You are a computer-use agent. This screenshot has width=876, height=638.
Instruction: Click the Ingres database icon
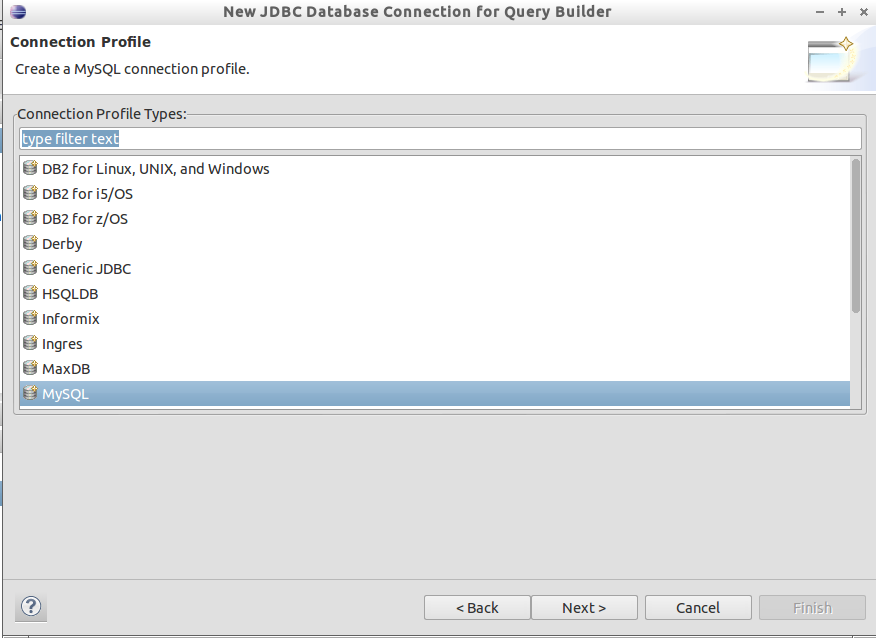coord(30,342)
